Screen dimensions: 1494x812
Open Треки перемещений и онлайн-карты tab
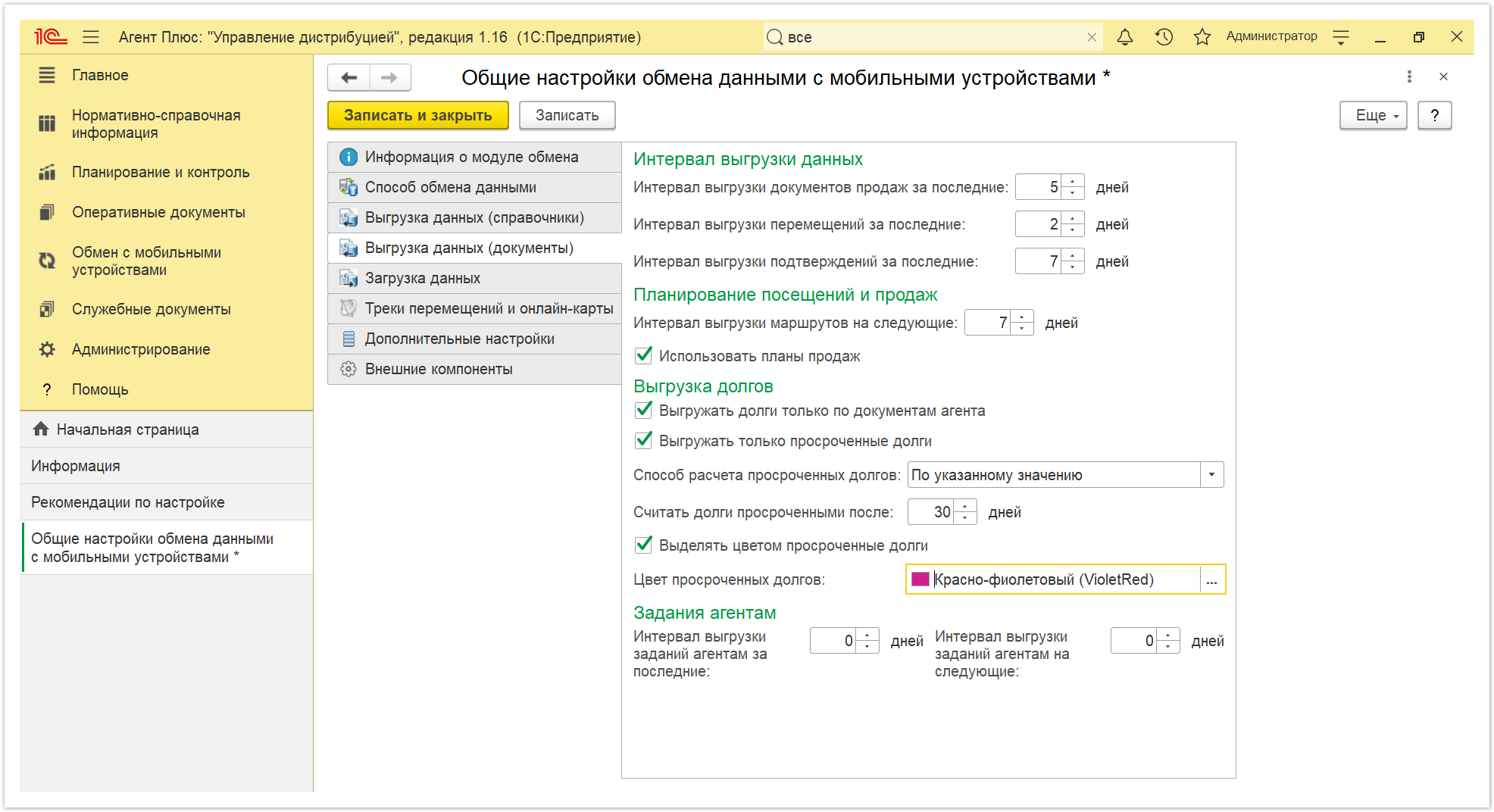[x=474, y=308]
